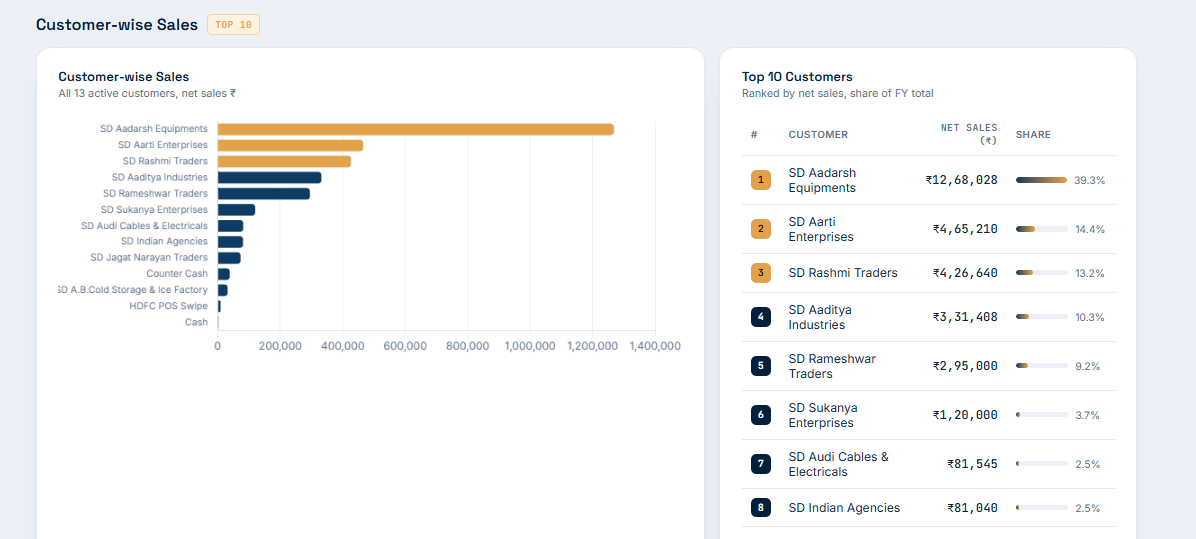Select the SD Rashmi Traders chart bar
1196x539 pixels.
click(x=284, y=162)
